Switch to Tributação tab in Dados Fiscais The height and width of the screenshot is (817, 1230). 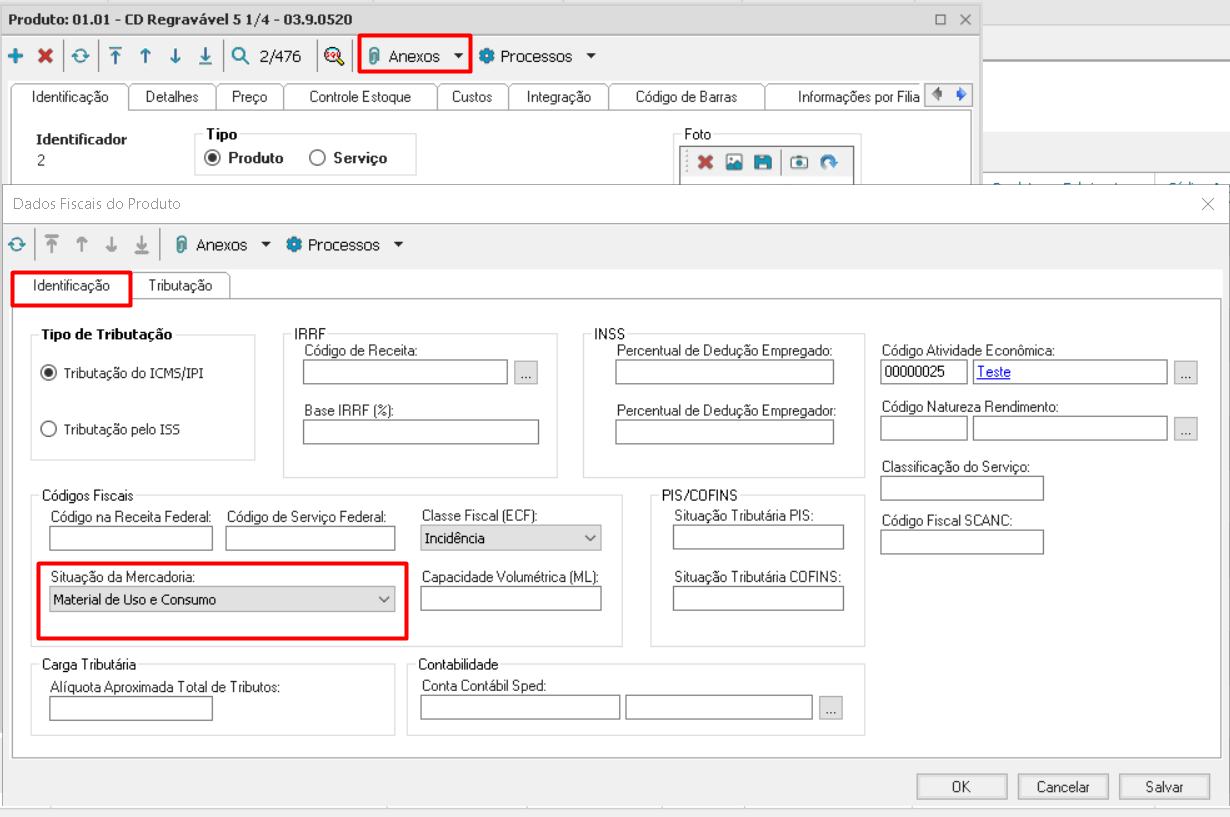point(181,285)
